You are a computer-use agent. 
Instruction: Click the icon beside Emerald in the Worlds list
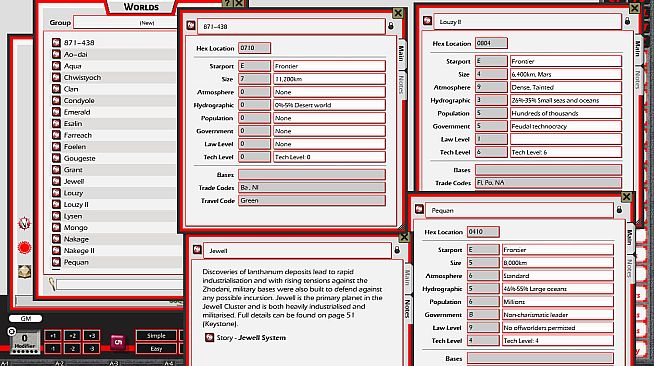point(56,112)
